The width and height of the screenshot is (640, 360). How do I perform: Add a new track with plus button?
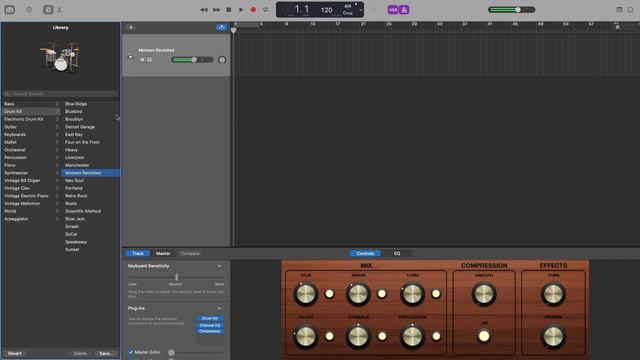point(131,27)
